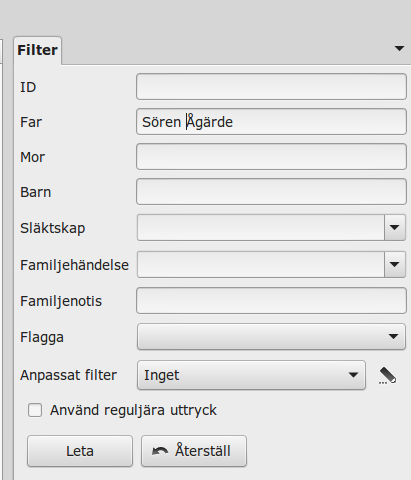The width and height of the screenshot is (411, 480).
Task: Click the Använd reguljära uttryck label
Action: coord(133,410)
